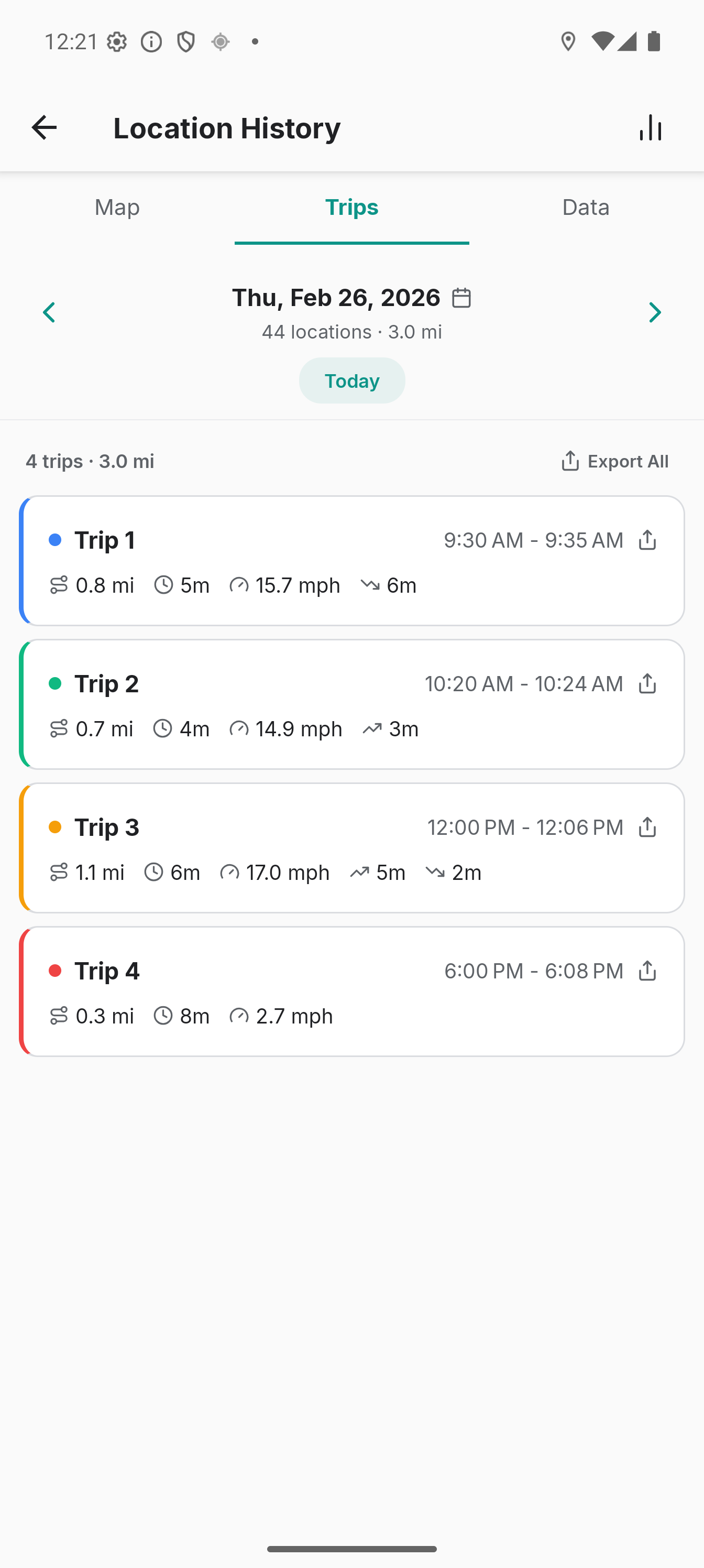704x1568 pixels.
Task: Open statistics bar chart icon
Action: pyautogui.click(x=651, y=128)
